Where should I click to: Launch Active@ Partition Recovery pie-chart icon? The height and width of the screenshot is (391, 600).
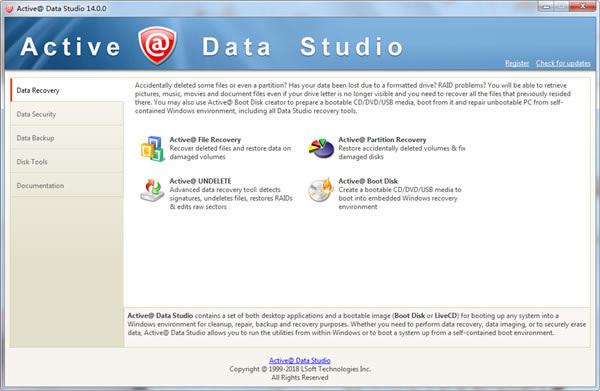pos(321,148)
